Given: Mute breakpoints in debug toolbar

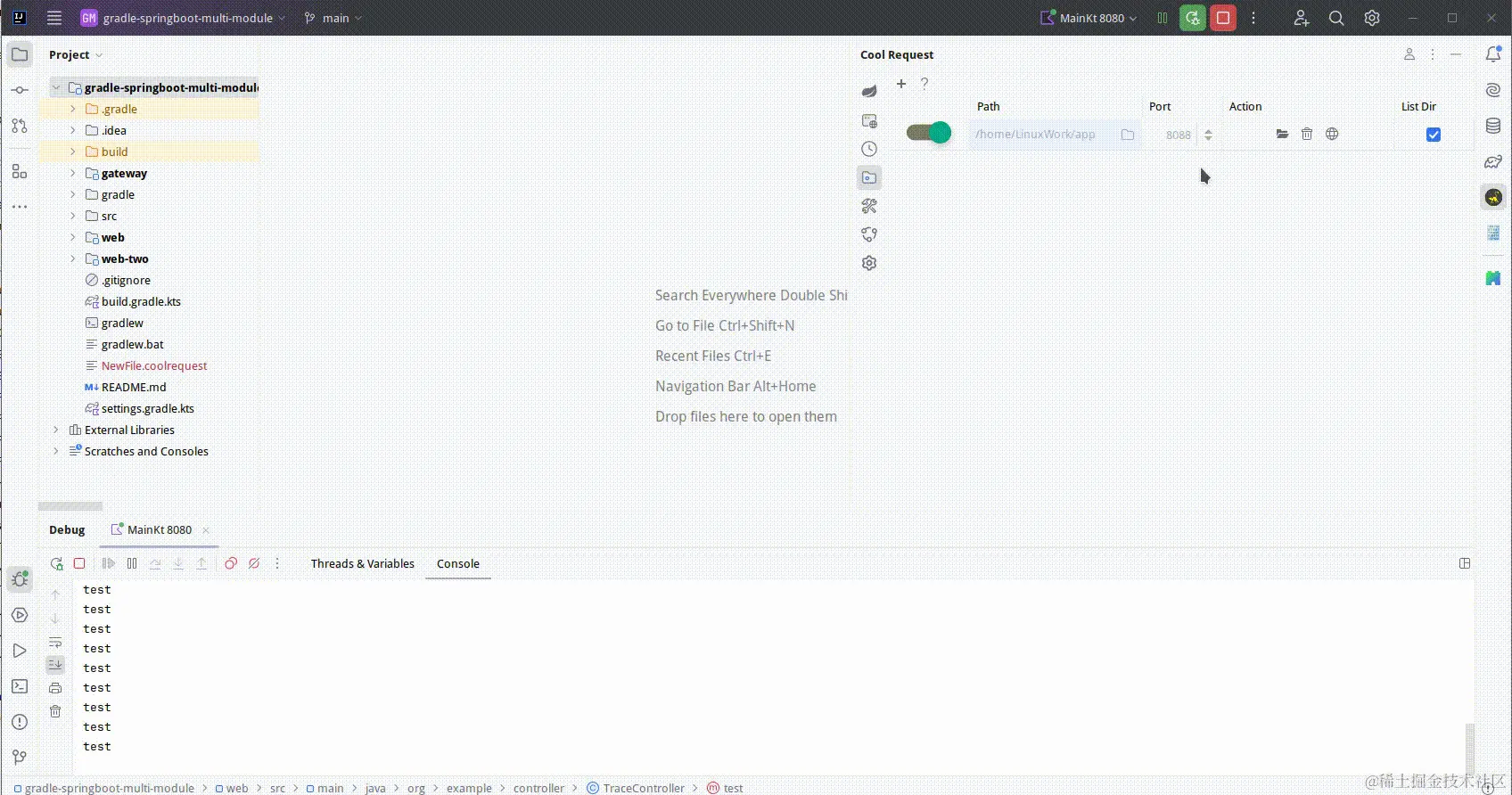Looking at the screenshot, I should (x=254, y=563).
